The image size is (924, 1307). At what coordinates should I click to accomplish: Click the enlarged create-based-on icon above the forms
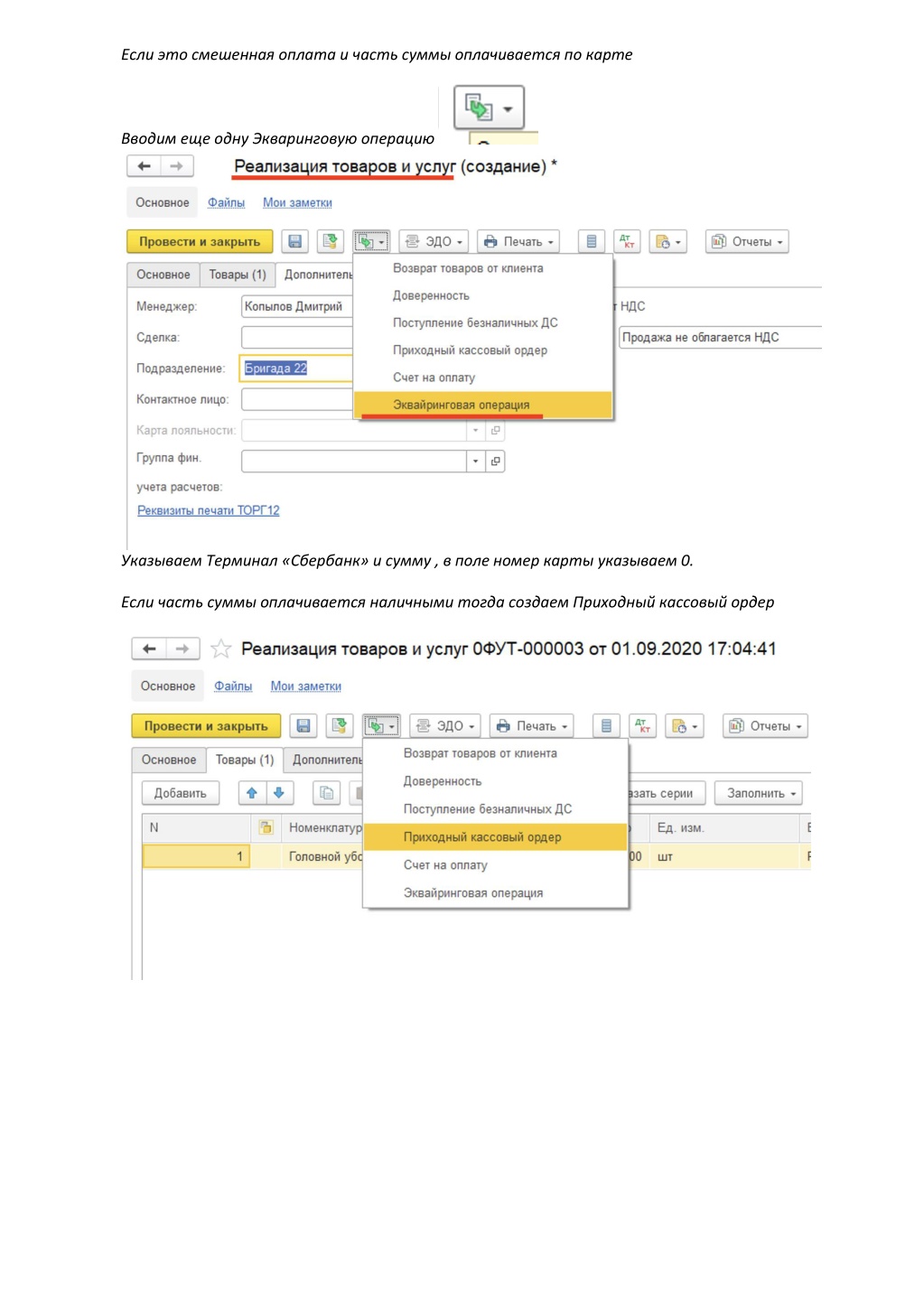click(489, 108)
